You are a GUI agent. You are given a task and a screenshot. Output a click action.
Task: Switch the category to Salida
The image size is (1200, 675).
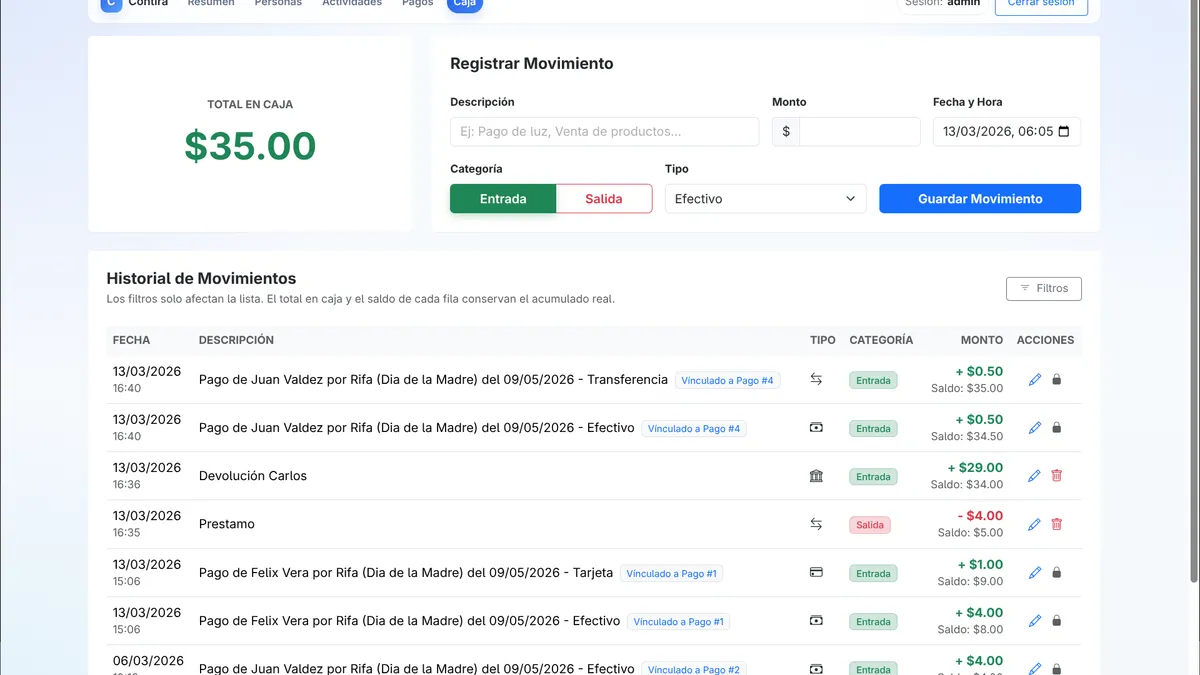(x=604, y=199)
